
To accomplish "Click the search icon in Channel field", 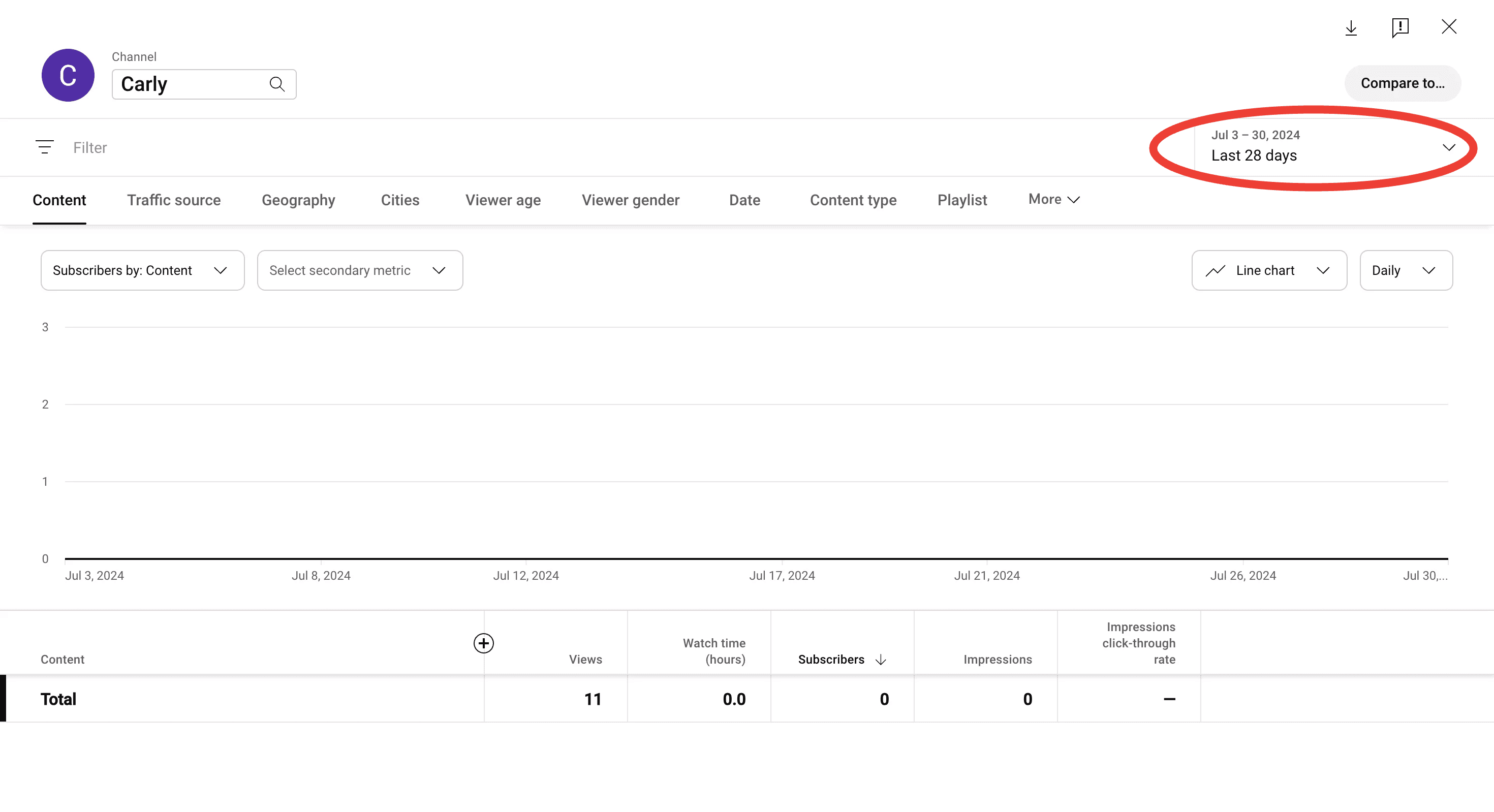I will coord(277,84).
